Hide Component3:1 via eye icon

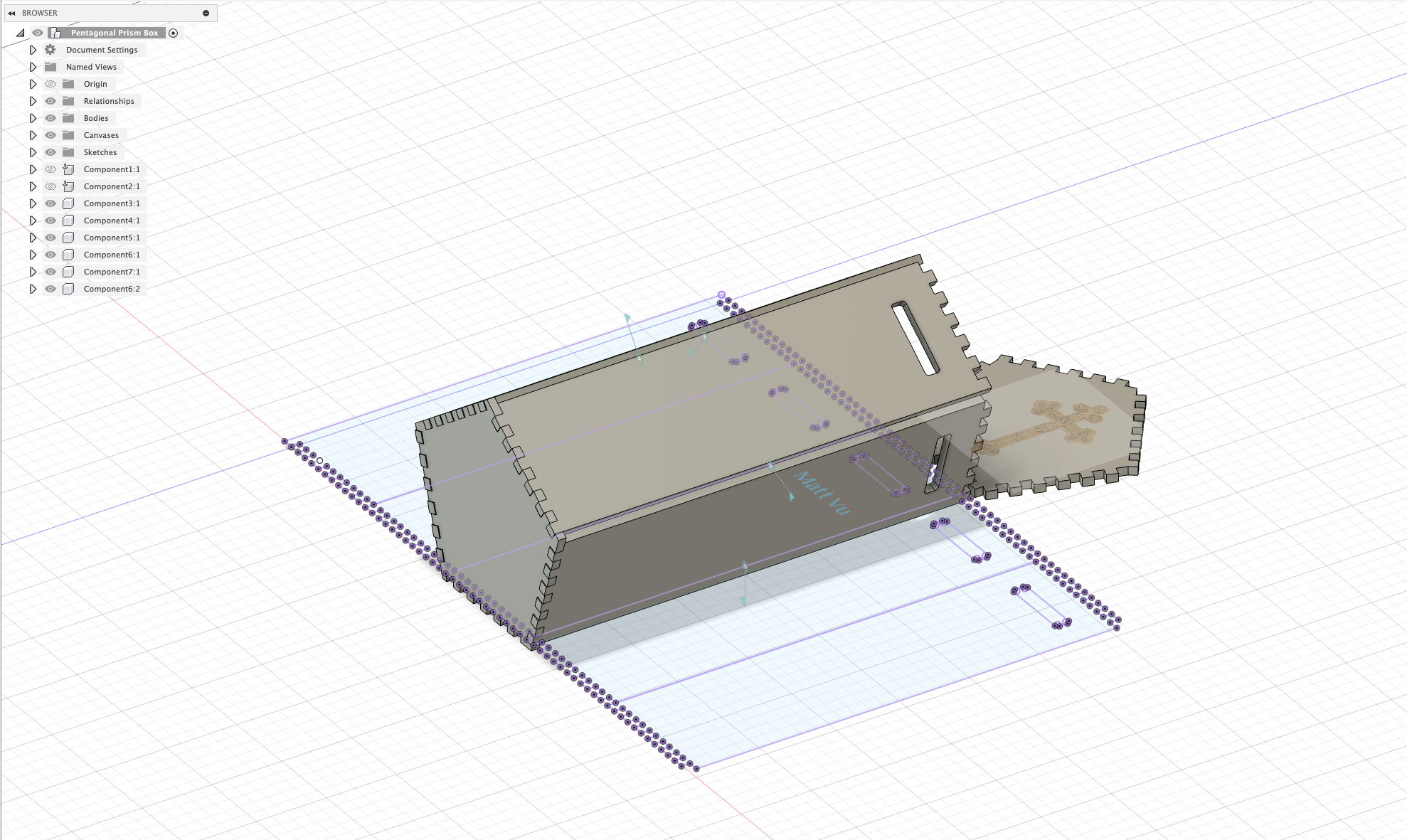[x=51, y=203]
